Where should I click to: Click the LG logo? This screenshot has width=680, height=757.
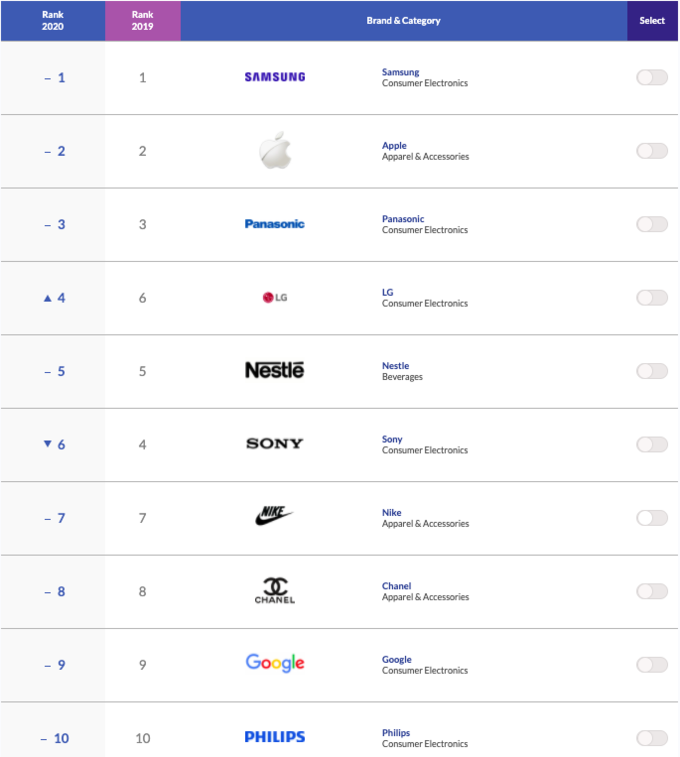pos(275,297)
